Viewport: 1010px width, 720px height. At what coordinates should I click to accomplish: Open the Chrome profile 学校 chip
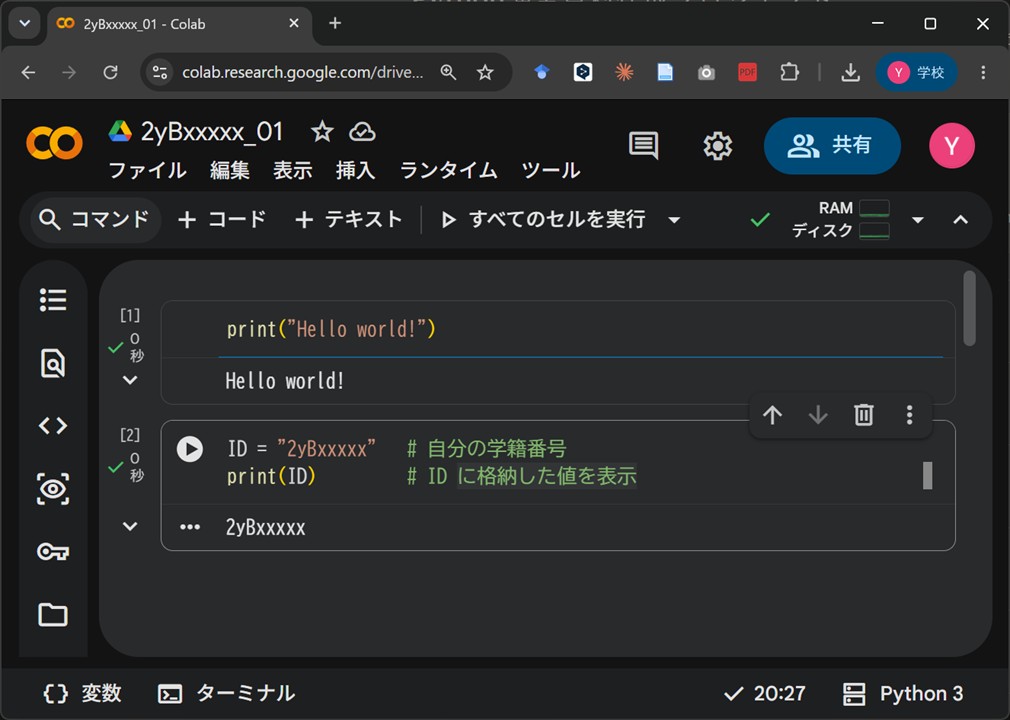pyautogui.click(x=916, y=72)
